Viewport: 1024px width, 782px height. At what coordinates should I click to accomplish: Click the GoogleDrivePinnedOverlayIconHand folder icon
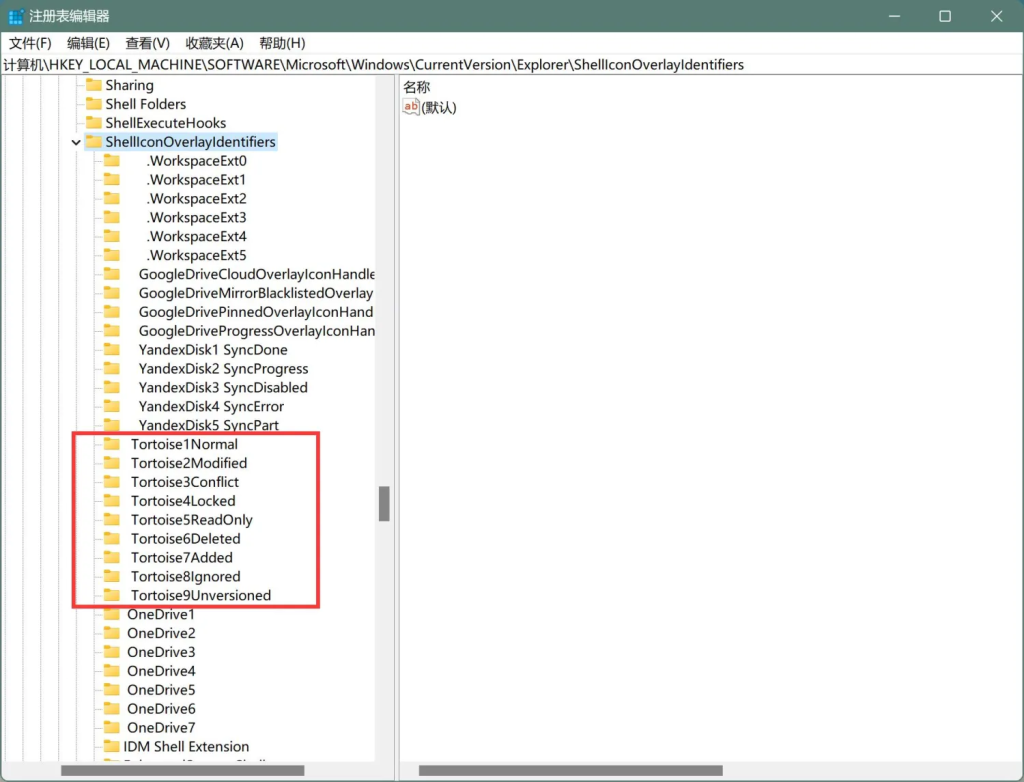coord(112,312)
